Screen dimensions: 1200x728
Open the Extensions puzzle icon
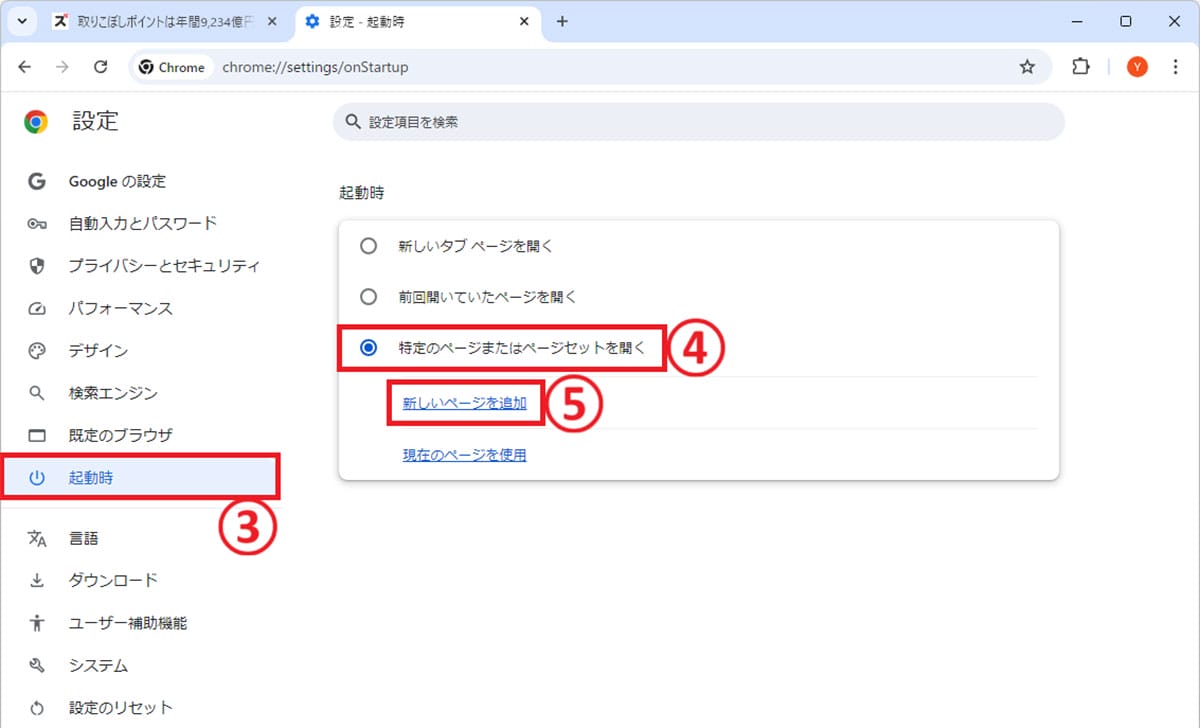(1080, 67)
